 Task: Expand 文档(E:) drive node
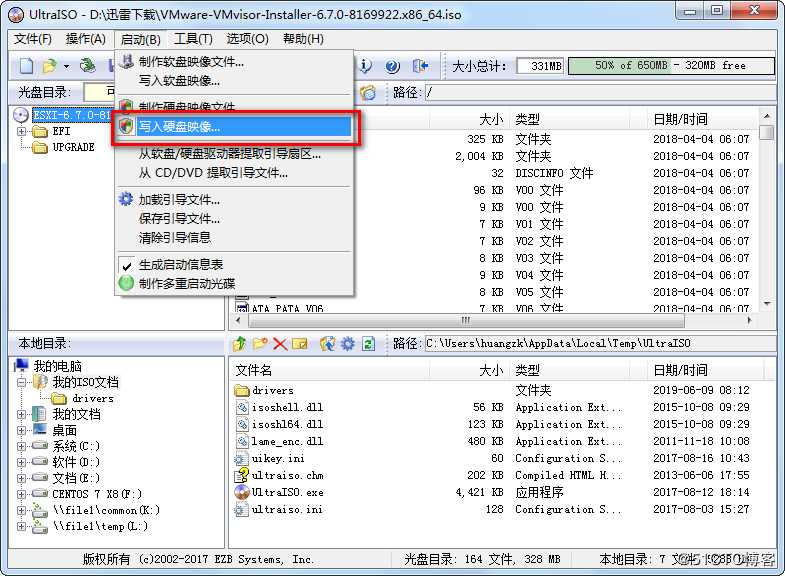tap(21, 478)
